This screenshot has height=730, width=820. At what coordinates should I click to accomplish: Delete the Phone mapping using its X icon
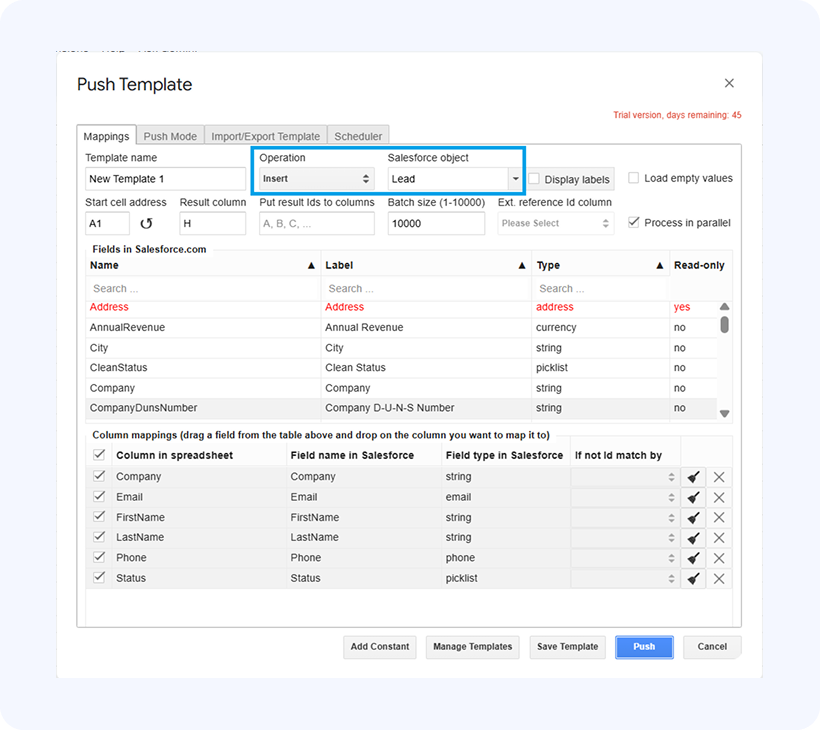(718, 558)
